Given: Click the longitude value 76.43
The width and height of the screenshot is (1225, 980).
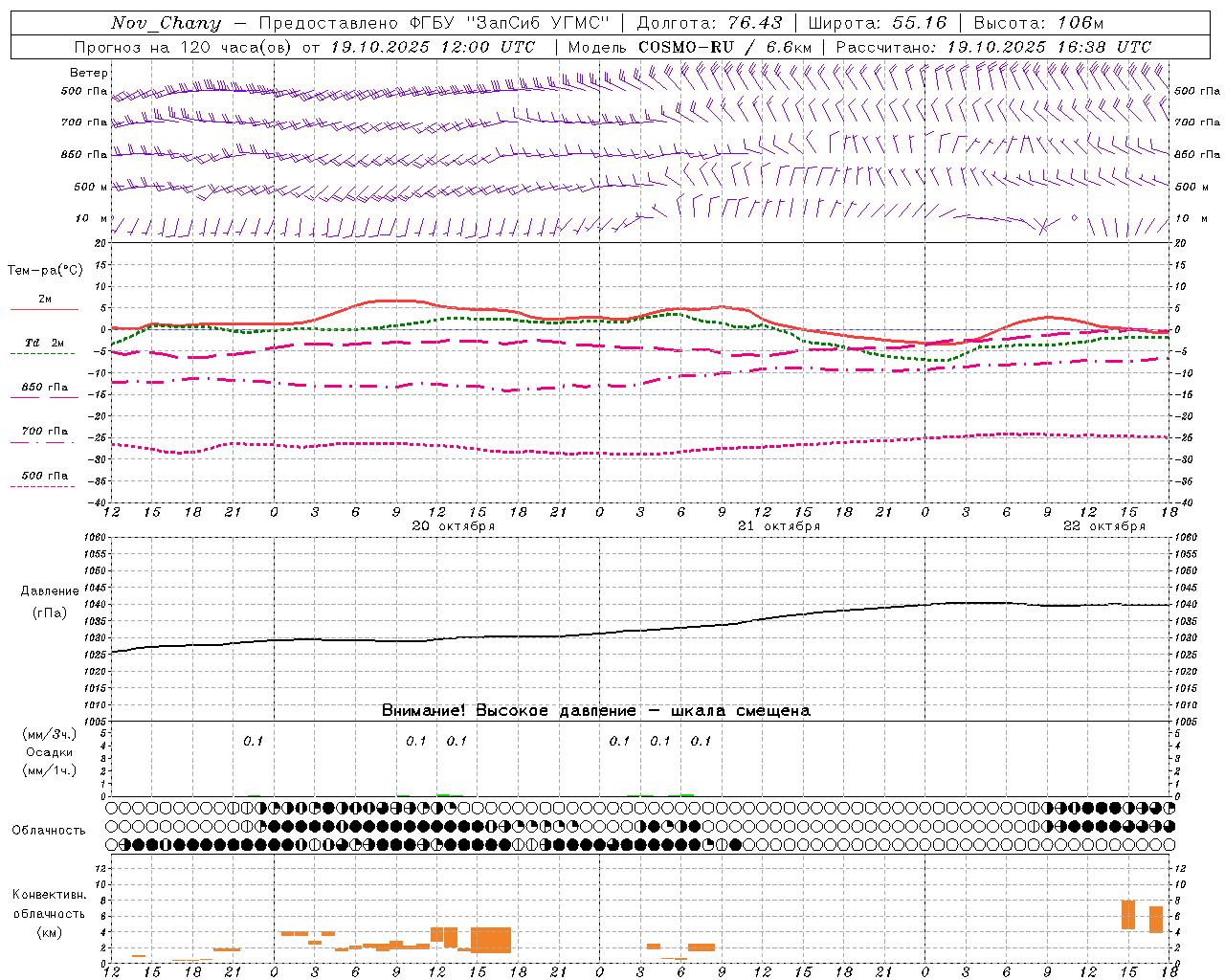Looking at the screenshot, I should point(755,23).
